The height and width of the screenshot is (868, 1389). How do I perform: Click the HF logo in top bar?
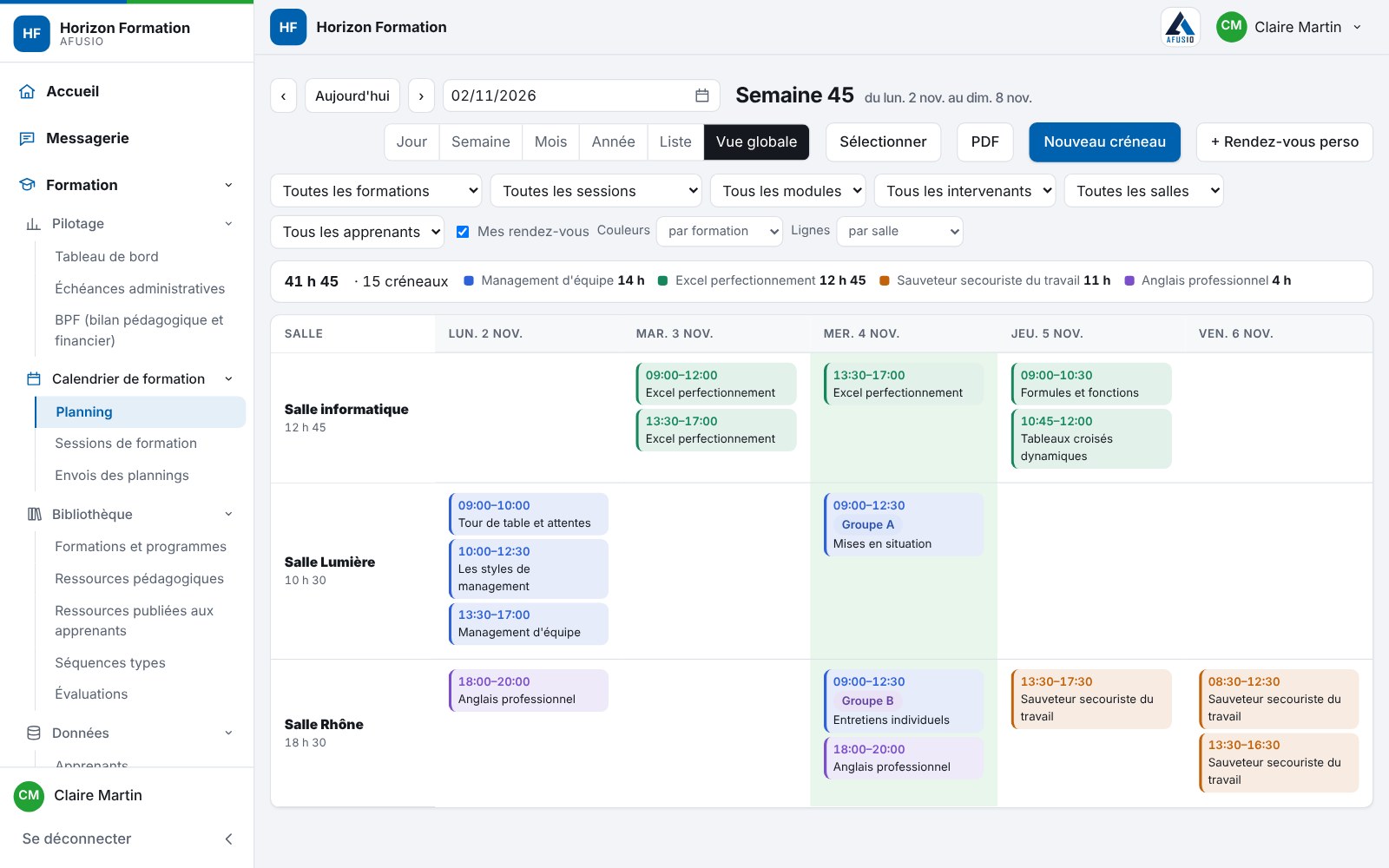[288, 27]
